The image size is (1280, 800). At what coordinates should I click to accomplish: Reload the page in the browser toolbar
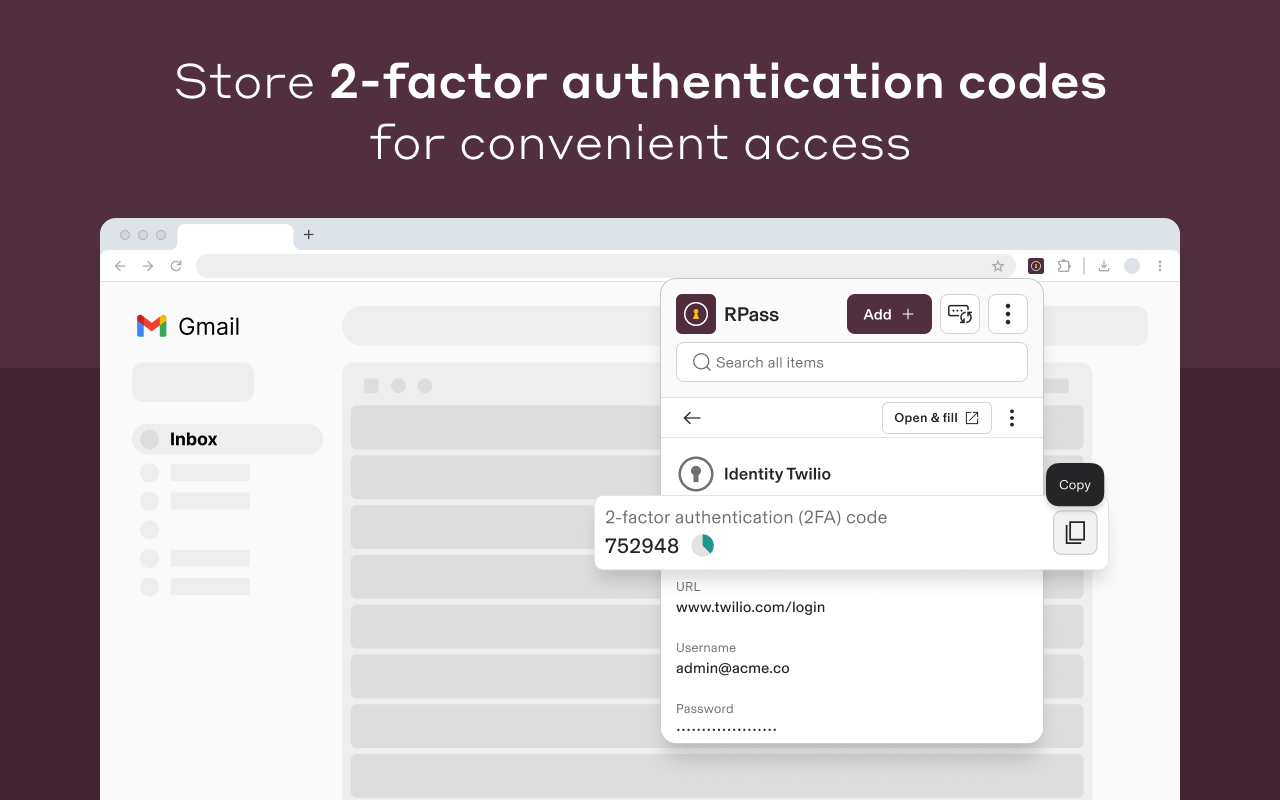pos(176,266)
